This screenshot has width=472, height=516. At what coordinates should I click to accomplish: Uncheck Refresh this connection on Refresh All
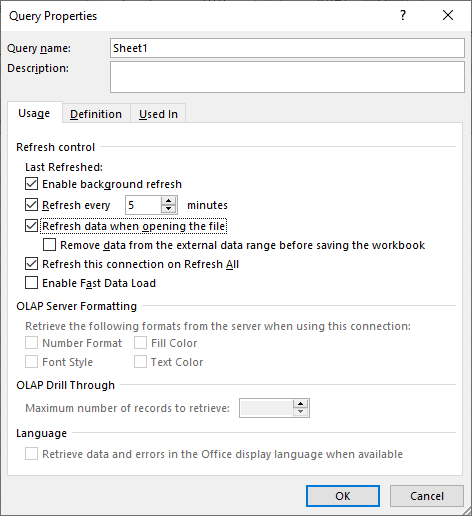tap(31, 264)
